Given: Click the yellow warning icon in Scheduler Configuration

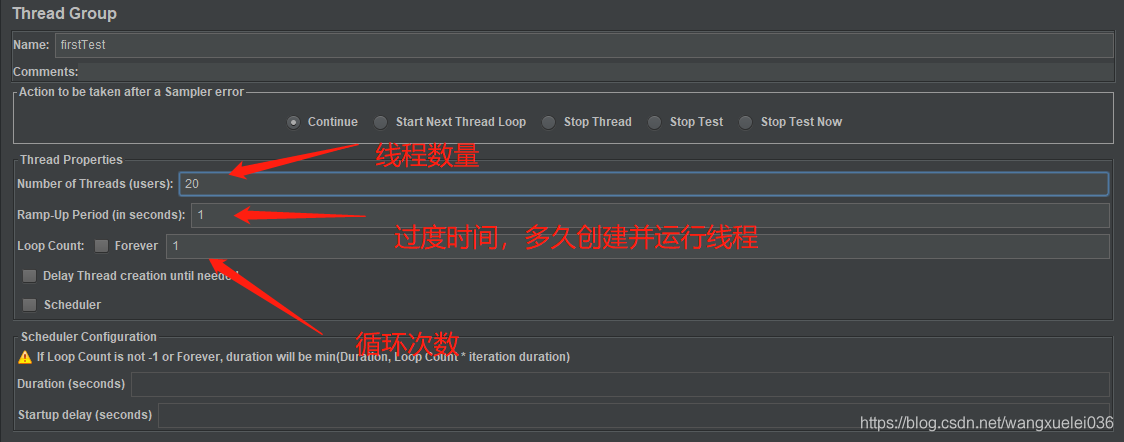Looking at the screenshot, I should pyautogui.click(x=25, y=357).
